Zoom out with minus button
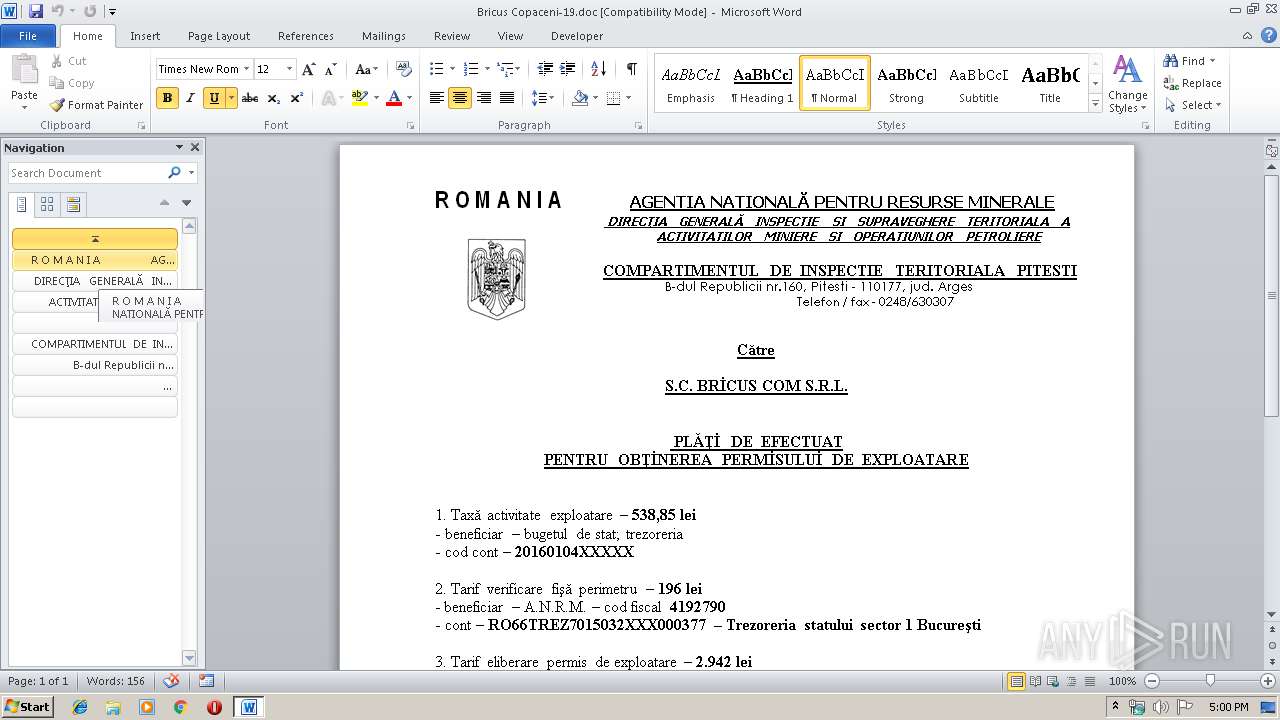1280x720 pixels. [x=1151, y=681]
